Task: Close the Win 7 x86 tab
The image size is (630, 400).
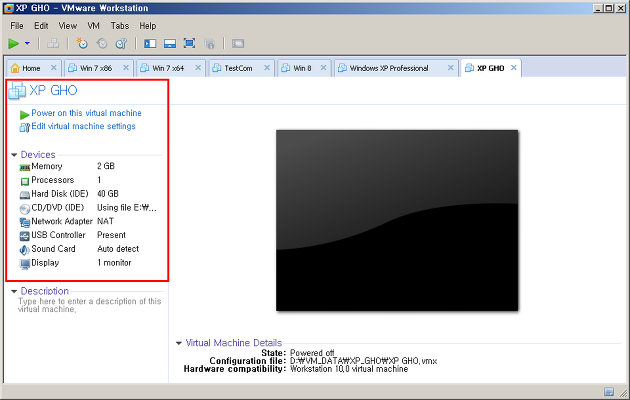Action: (126, 68)
